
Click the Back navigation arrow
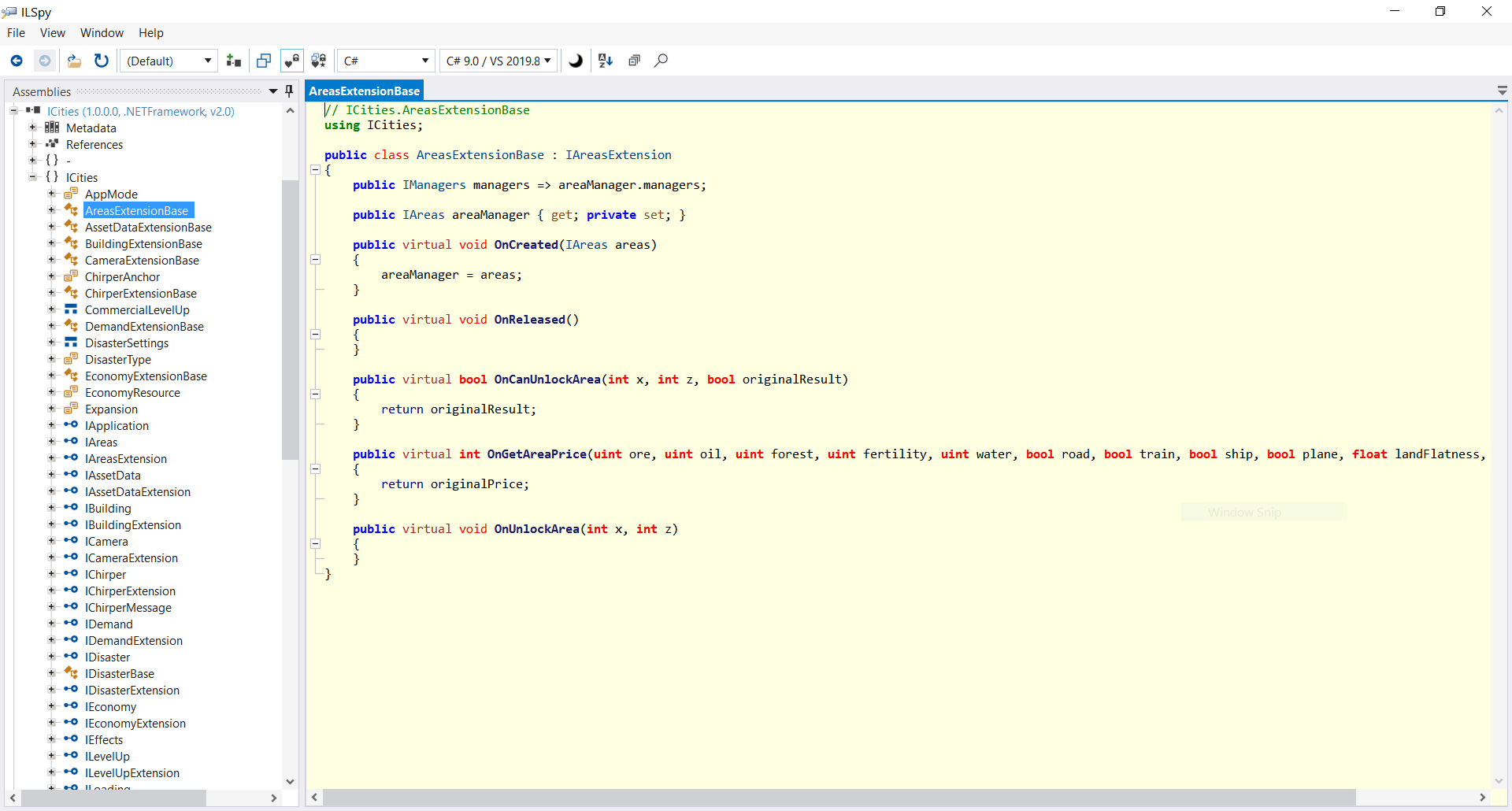(x=17, y=61)
